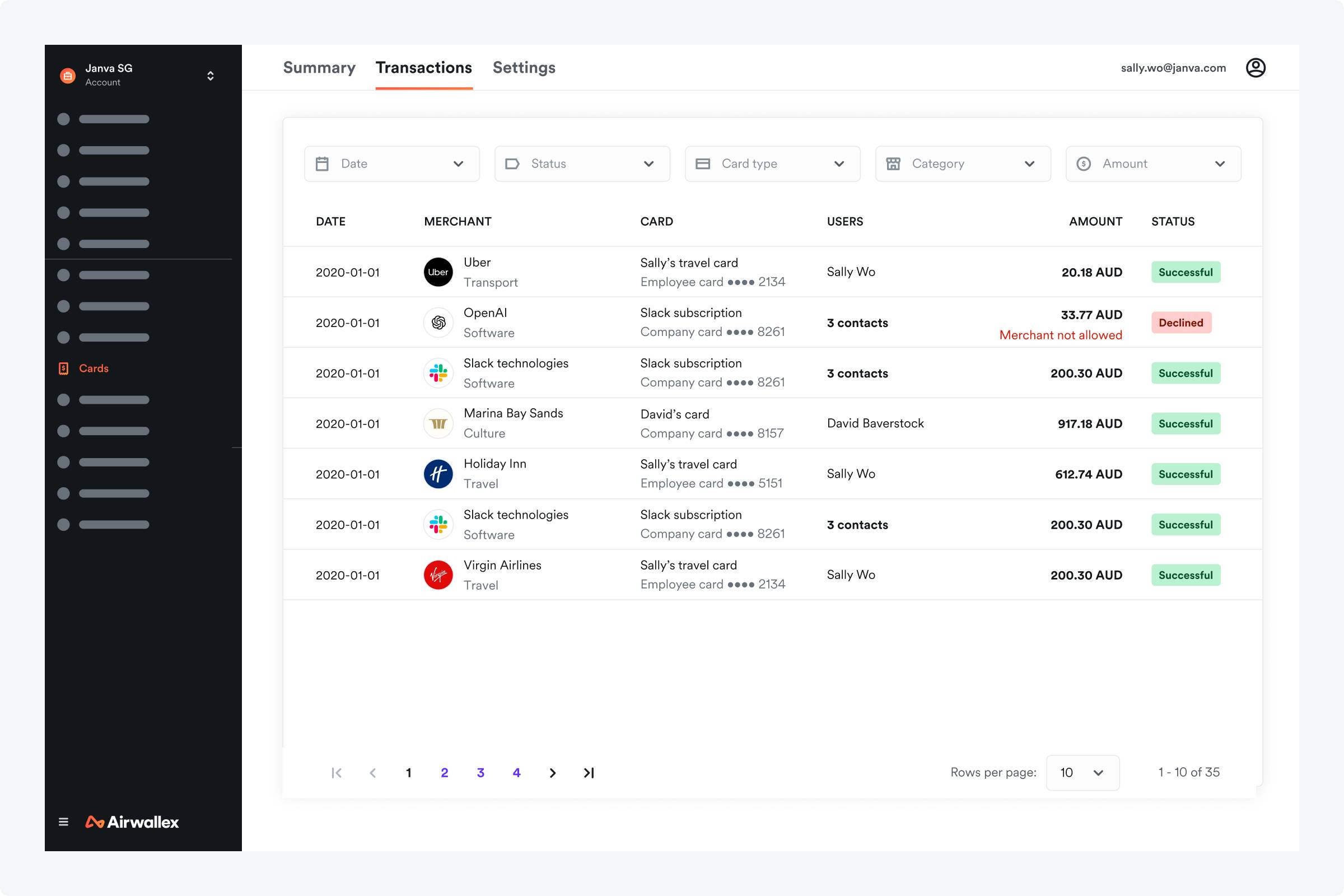
Task: Open the Janva SG account switcher
Action: pos(211,75)
